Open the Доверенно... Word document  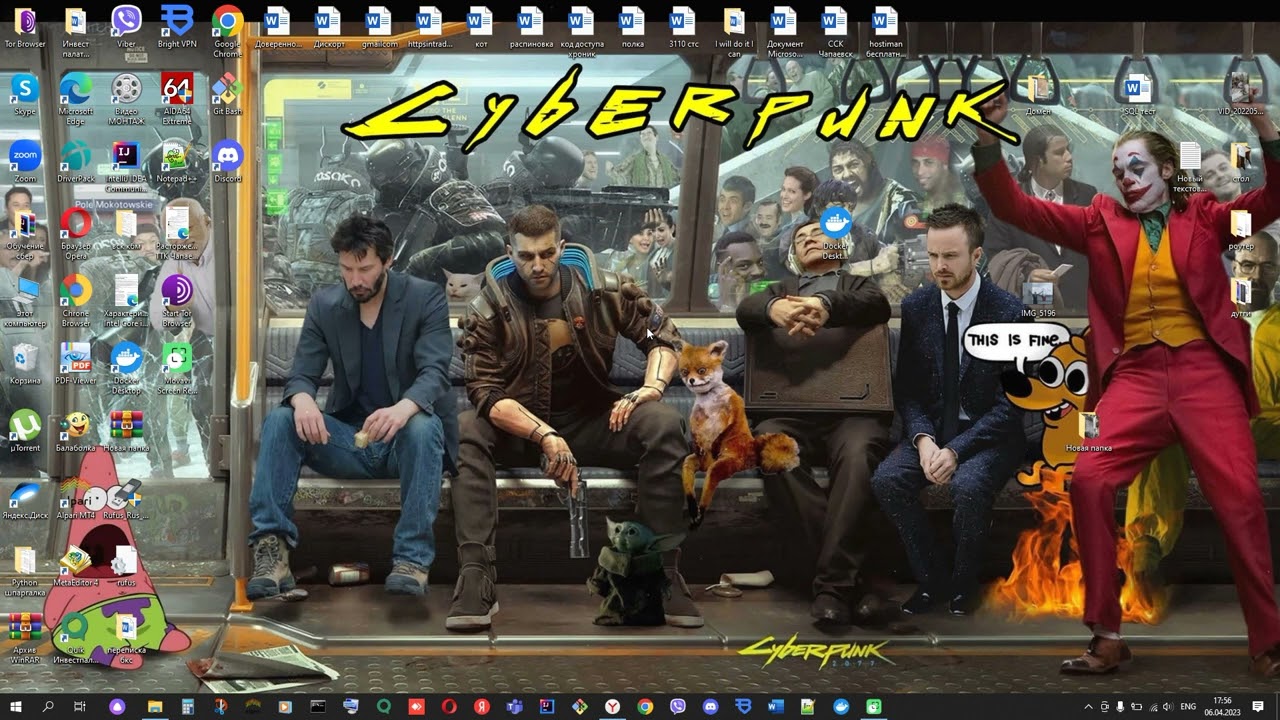277,27
